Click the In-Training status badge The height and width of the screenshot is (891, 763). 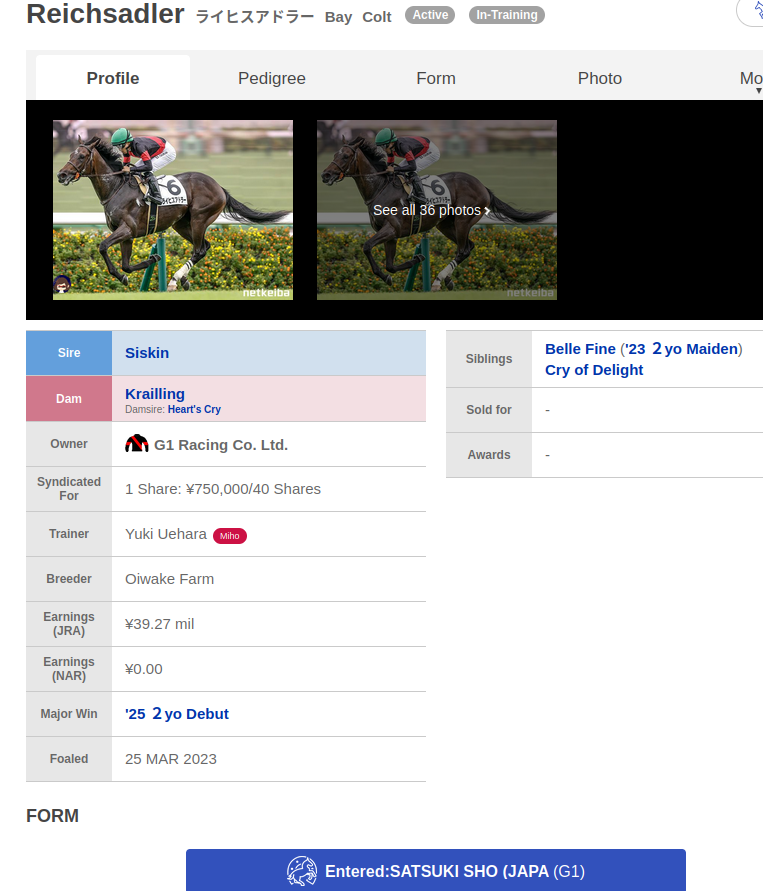coord(507,15)
